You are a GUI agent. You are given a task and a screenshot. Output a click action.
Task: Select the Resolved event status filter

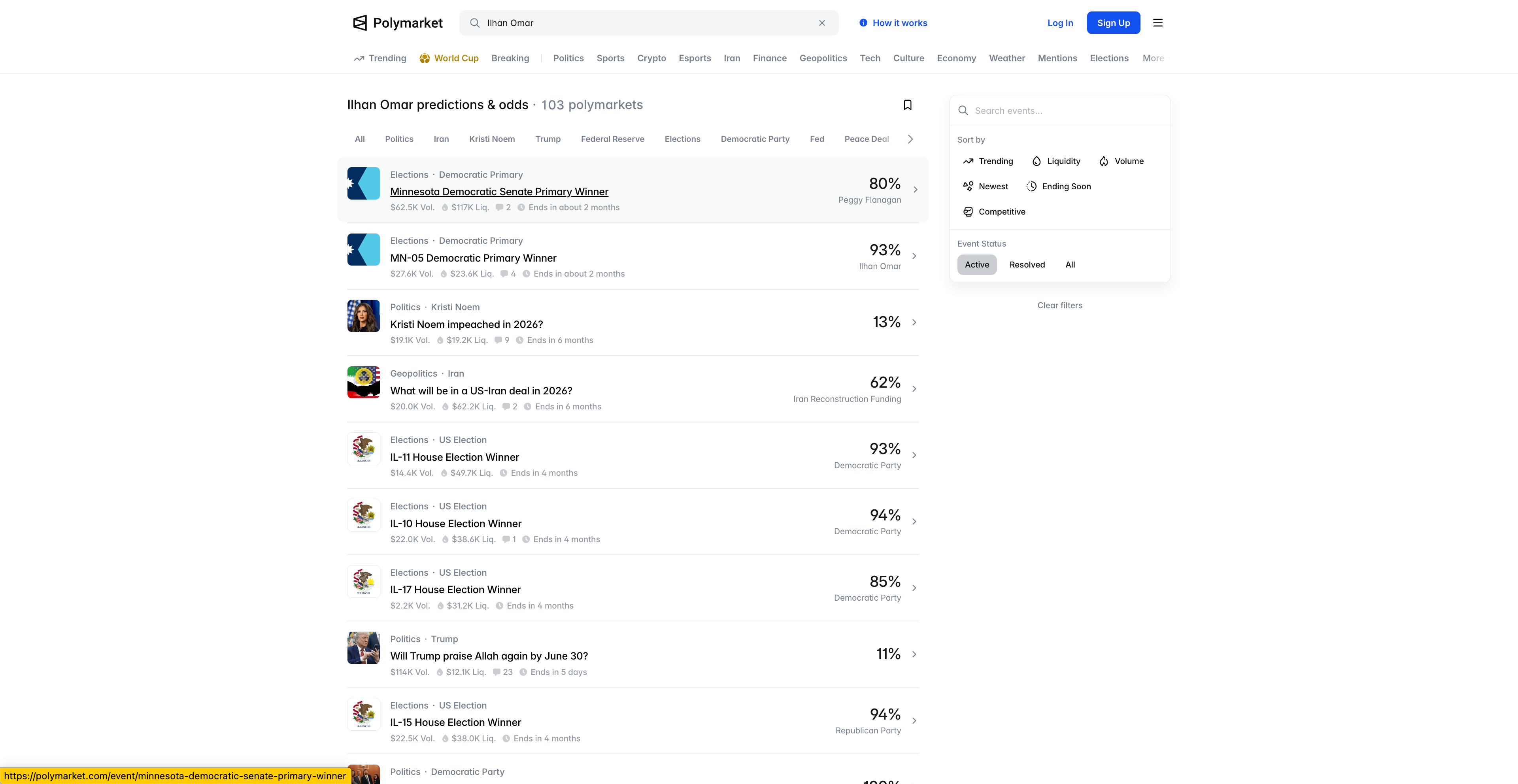[x=1027, y=265]
